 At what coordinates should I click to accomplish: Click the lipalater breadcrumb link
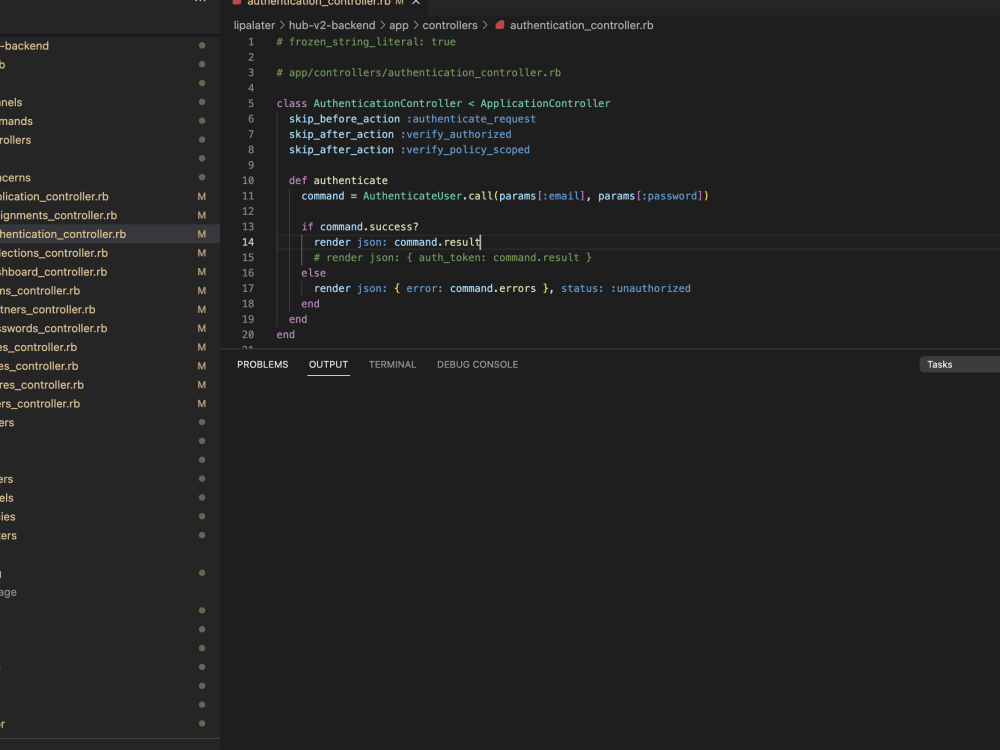(253, 24)
